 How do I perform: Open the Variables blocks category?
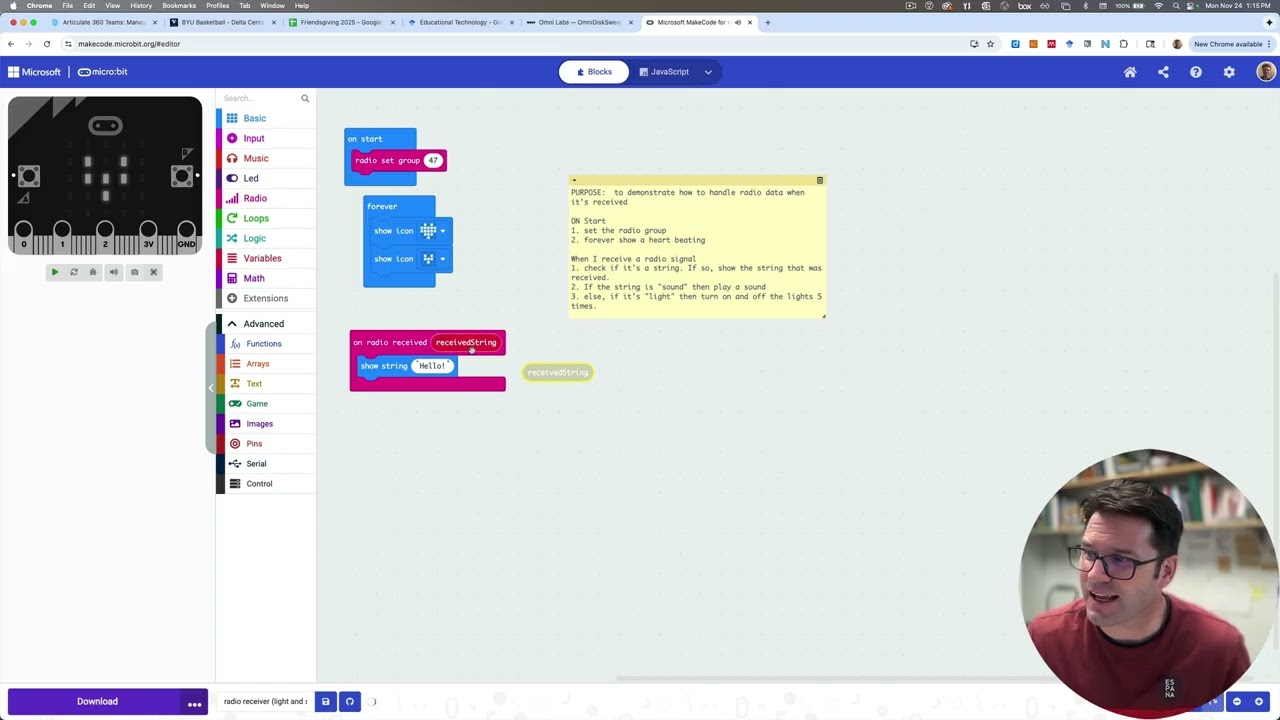pyautogui.click(x=265, y=258)
